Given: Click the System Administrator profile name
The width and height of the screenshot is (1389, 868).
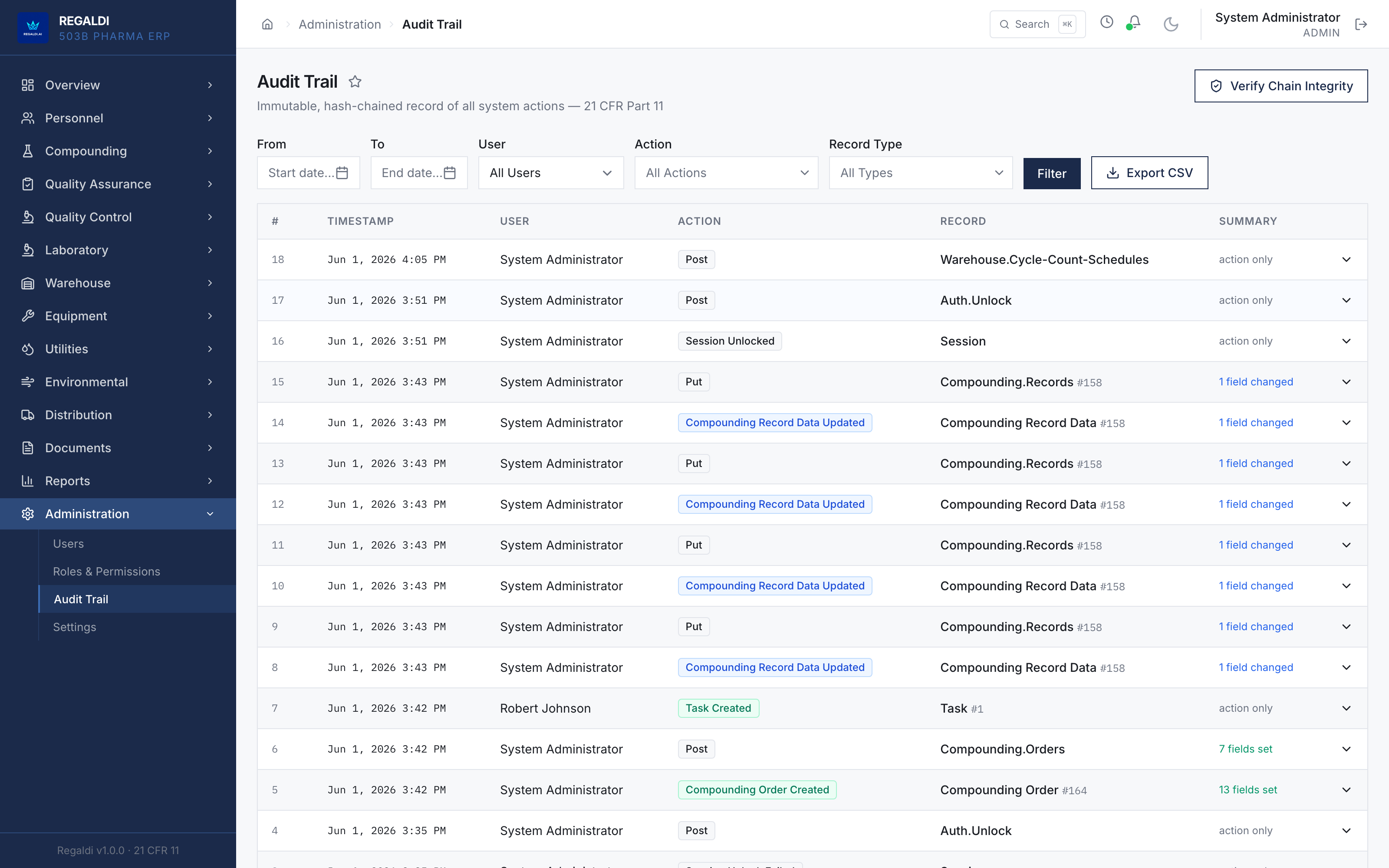Looking at the screenshot, I should click(1277, 17).
